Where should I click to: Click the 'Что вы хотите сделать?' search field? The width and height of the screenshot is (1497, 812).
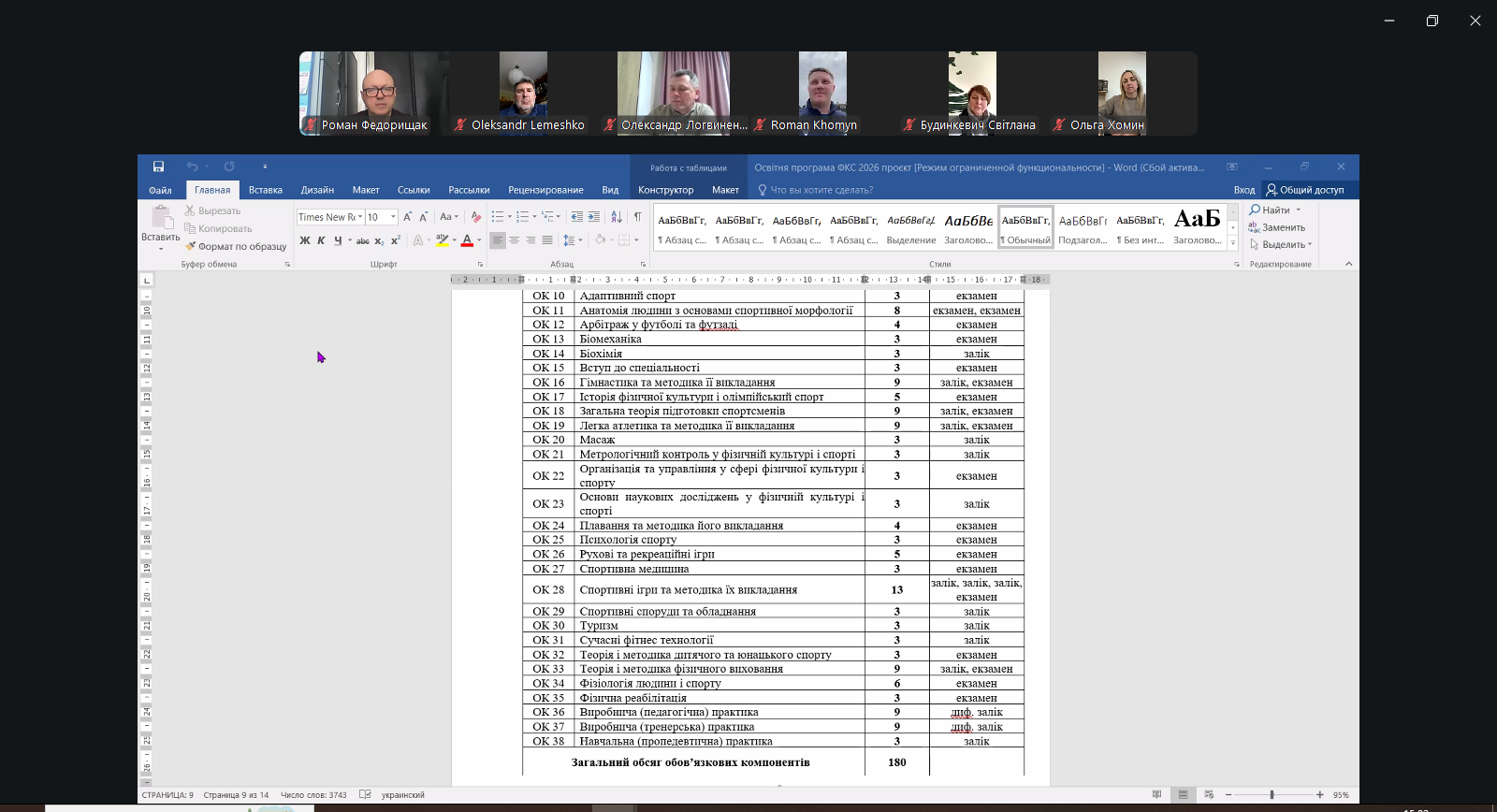(x=821, y=190)
